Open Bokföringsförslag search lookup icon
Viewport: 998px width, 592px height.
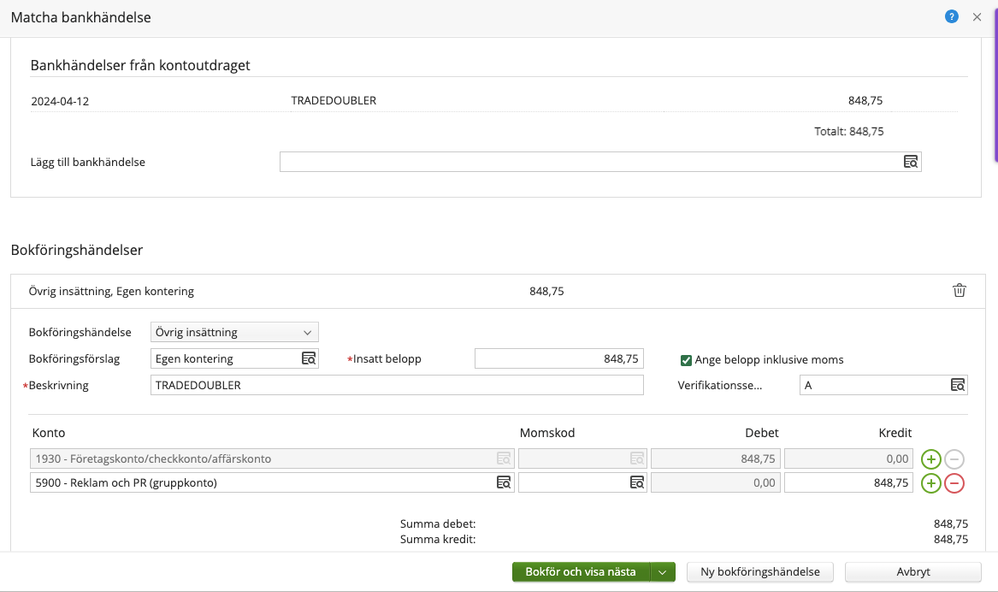[x=309, y=359]
